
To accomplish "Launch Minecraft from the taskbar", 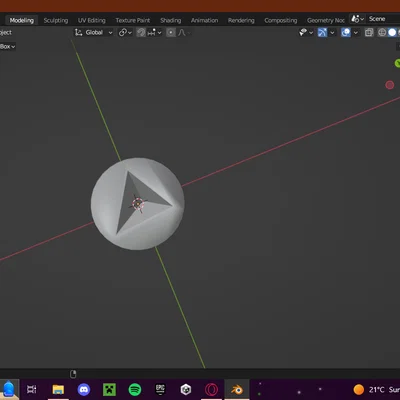I will click(x=109, y=389).
